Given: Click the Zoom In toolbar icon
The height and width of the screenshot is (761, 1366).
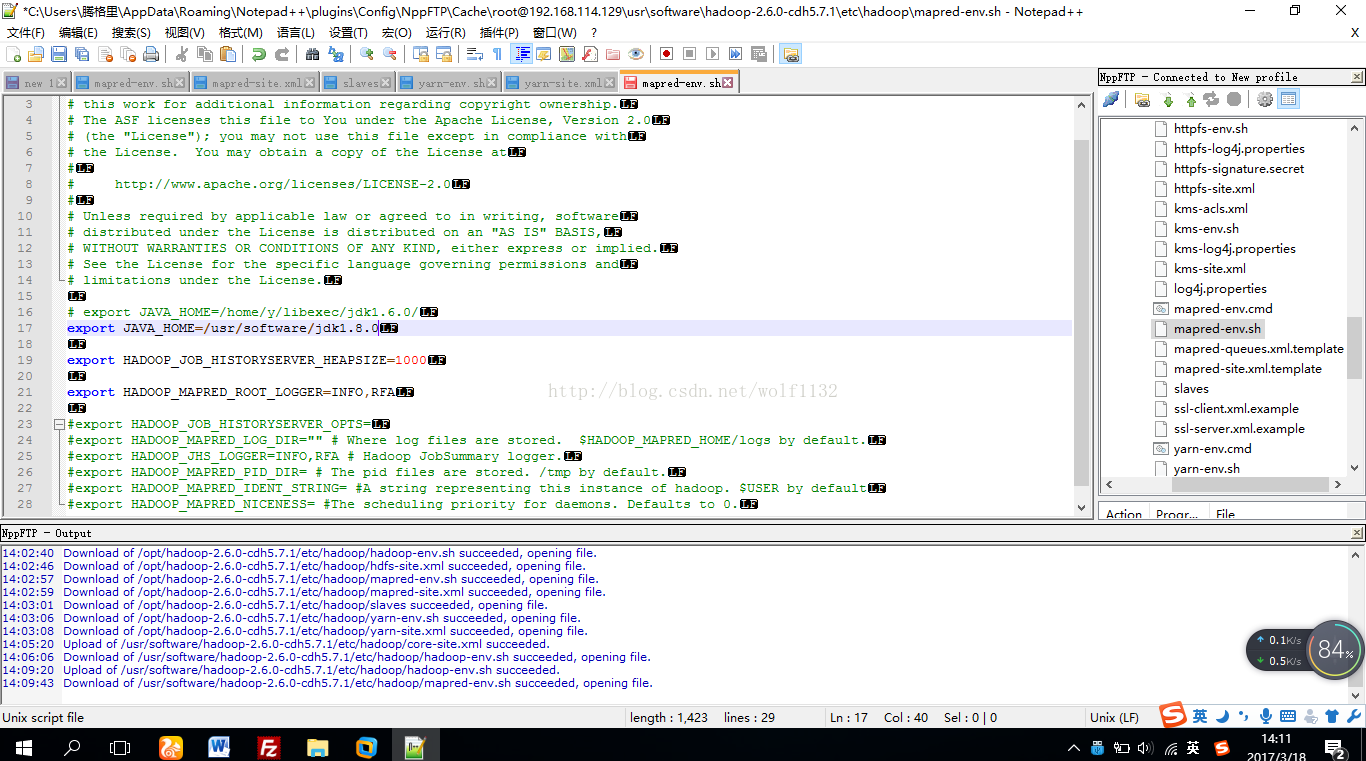Looking at the screenshot, I should pos(367,54).
